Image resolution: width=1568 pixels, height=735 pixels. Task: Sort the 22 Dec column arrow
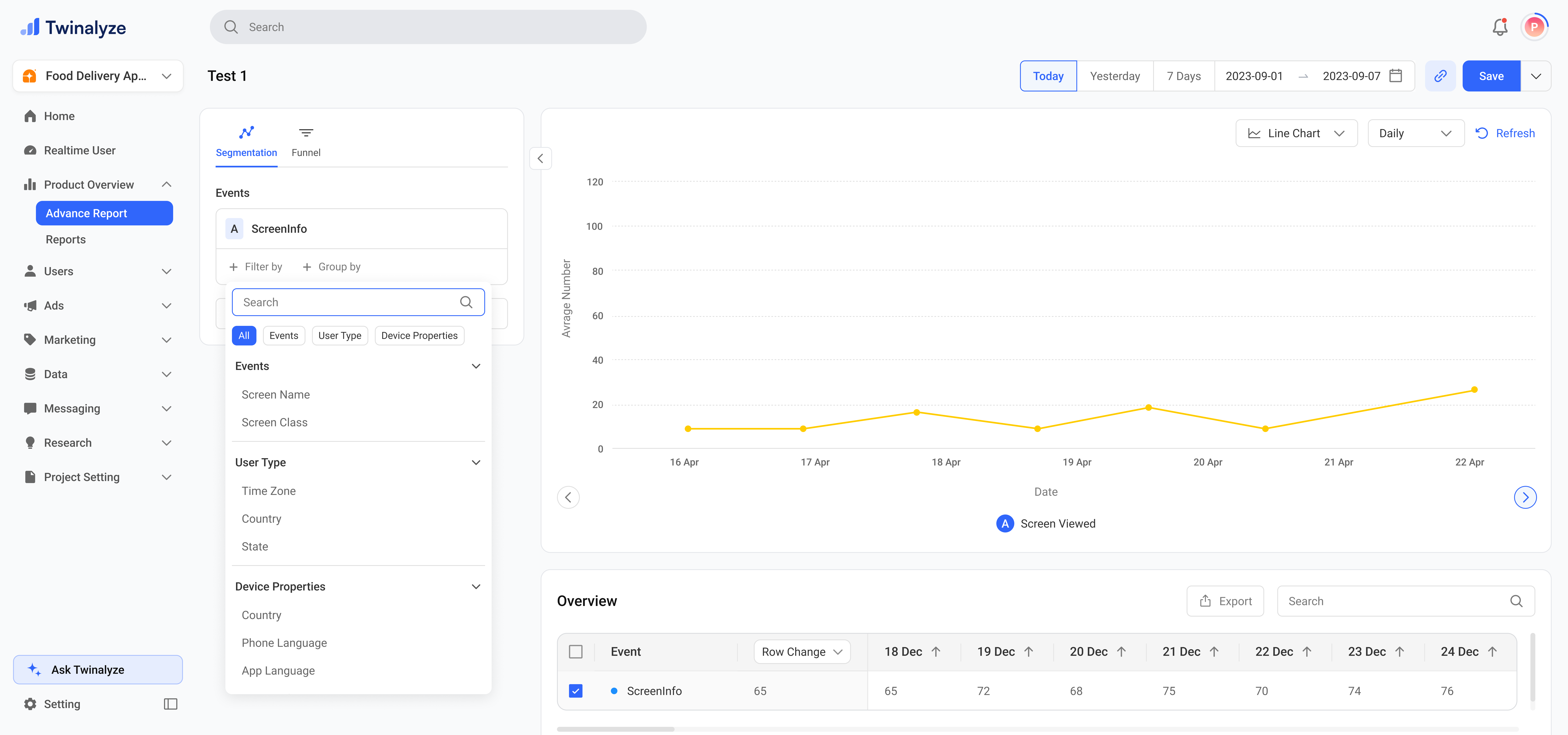coord(1307,652)
